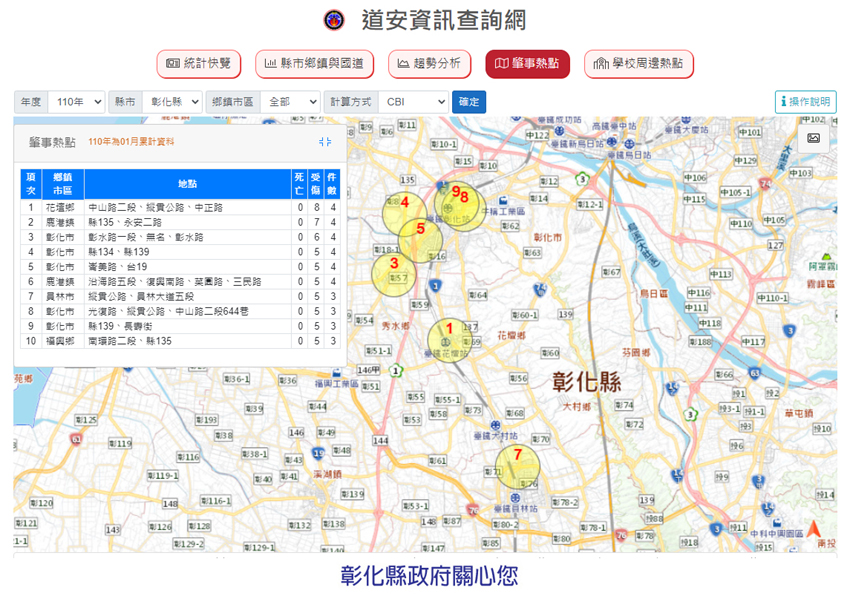Select hotspot circle number 3 on the map
Screen dimensions: 850x596
click(x=394, y=274)
